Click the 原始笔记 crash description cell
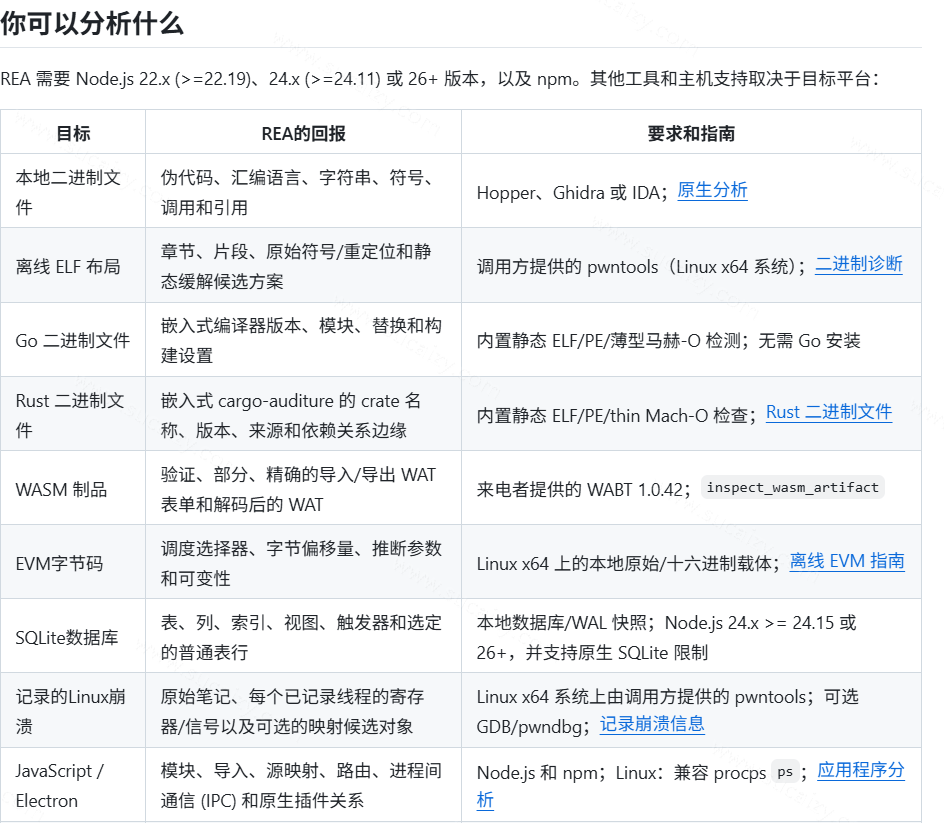Viewport: 944px width, 823px height. pos(303,711)
